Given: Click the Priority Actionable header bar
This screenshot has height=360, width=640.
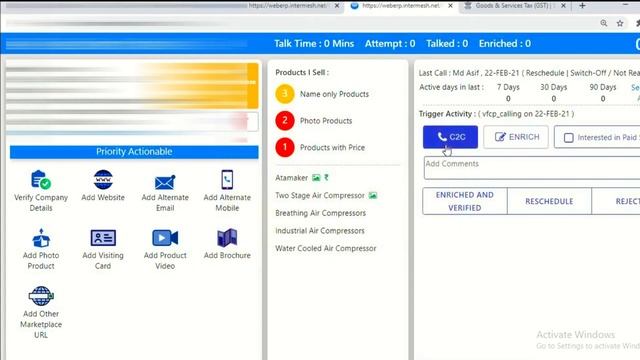Looking at the screenshot, I should 134,152.
